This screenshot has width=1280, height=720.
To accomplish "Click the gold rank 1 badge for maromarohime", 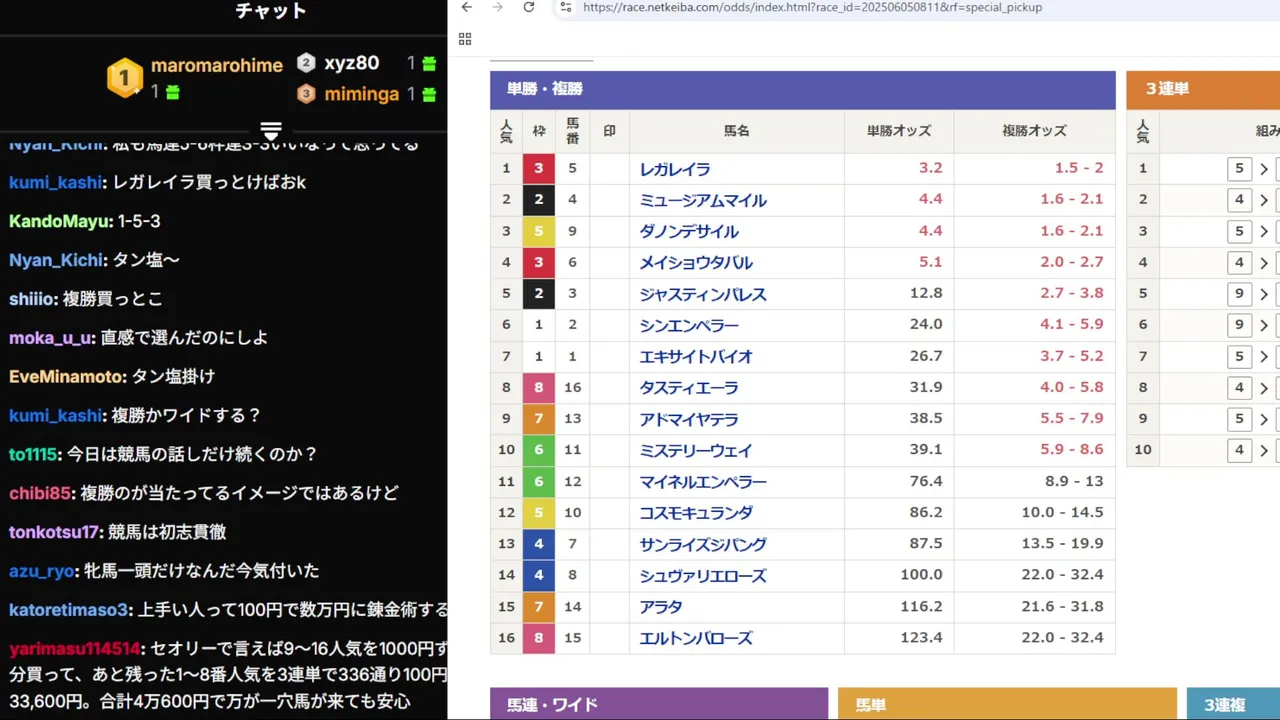I will tap(125, 77).
